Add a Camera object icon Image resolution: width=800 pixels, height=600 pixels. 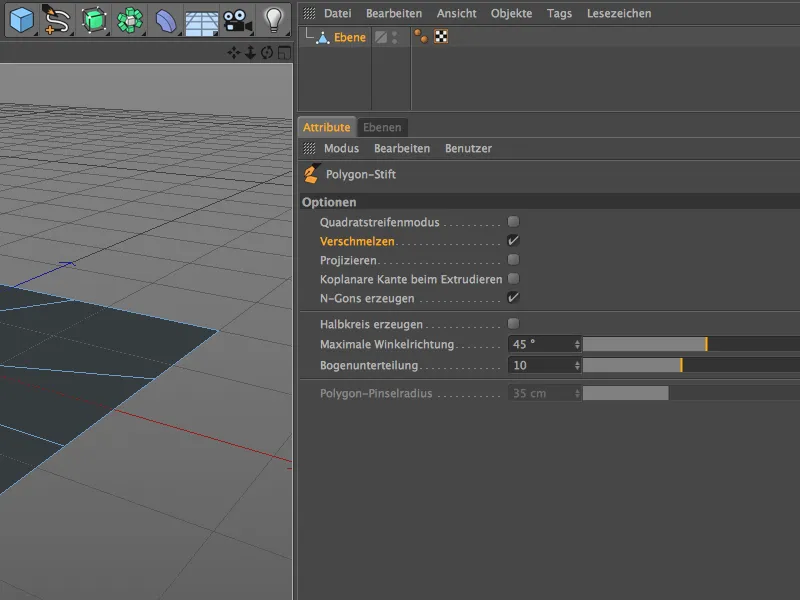click(237, 21)
